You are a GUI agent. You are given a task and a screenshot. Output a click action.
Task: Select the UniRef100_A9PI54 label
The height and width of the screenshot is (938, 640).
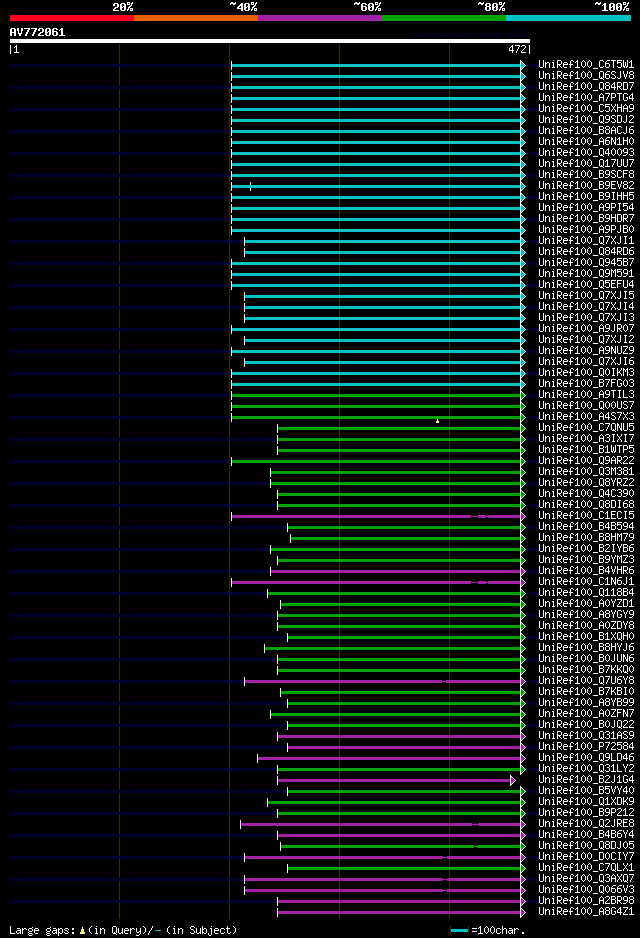pos(586,207)
